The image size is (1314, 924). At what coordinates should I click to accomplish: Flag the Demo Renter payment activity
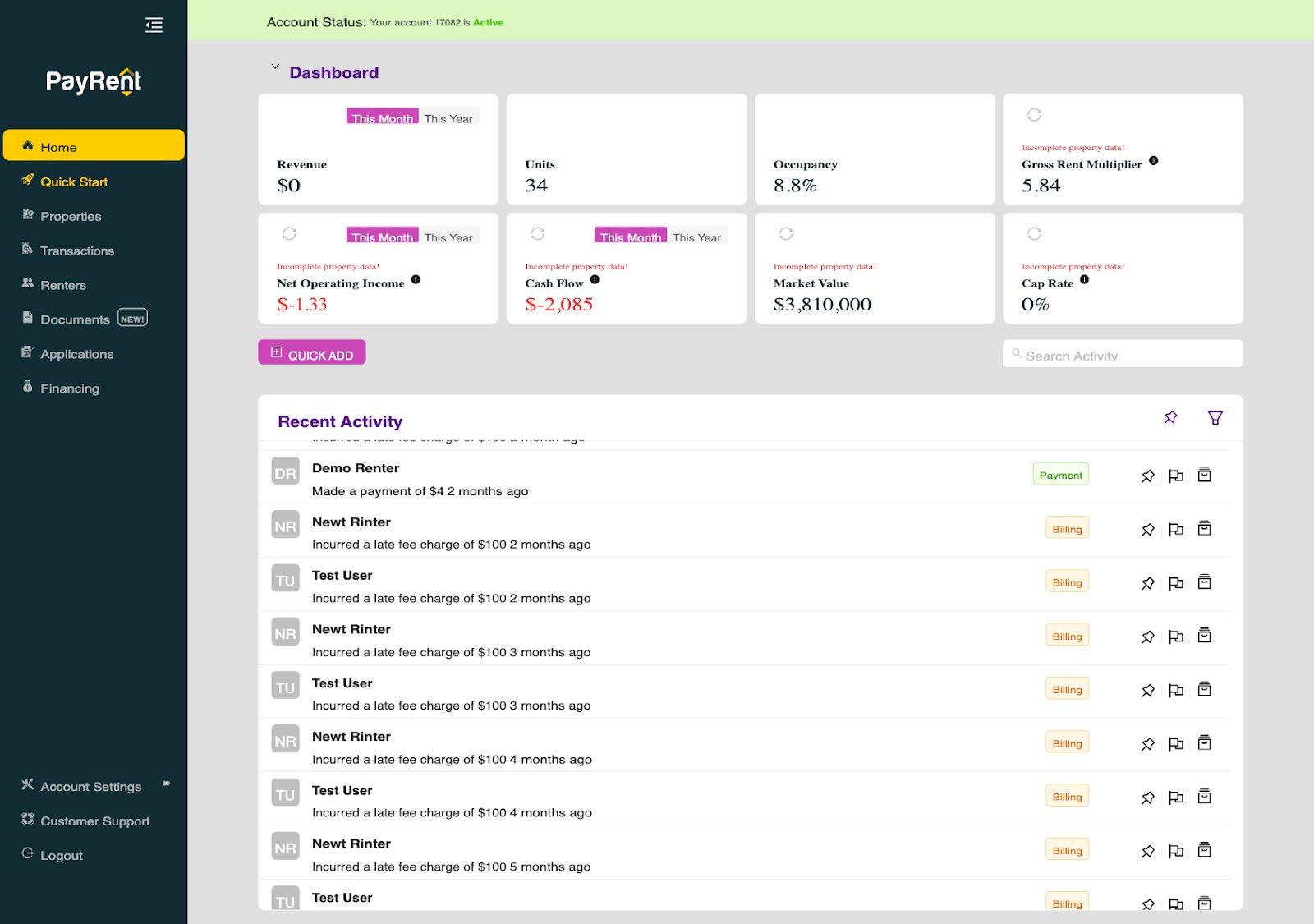1176,476
